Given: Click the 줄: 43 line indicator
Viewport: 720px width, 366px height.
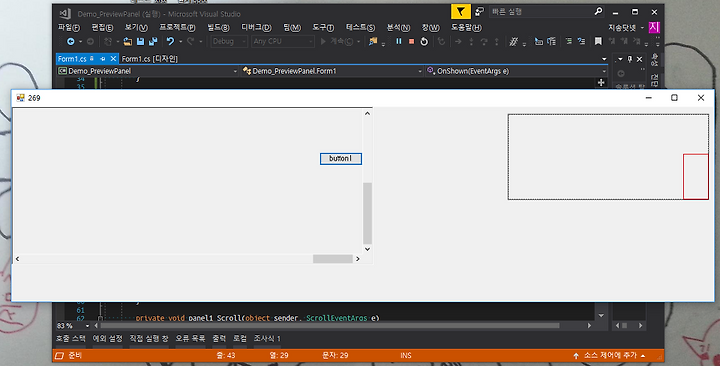Looking at the screenshot, I should (225, 355).
